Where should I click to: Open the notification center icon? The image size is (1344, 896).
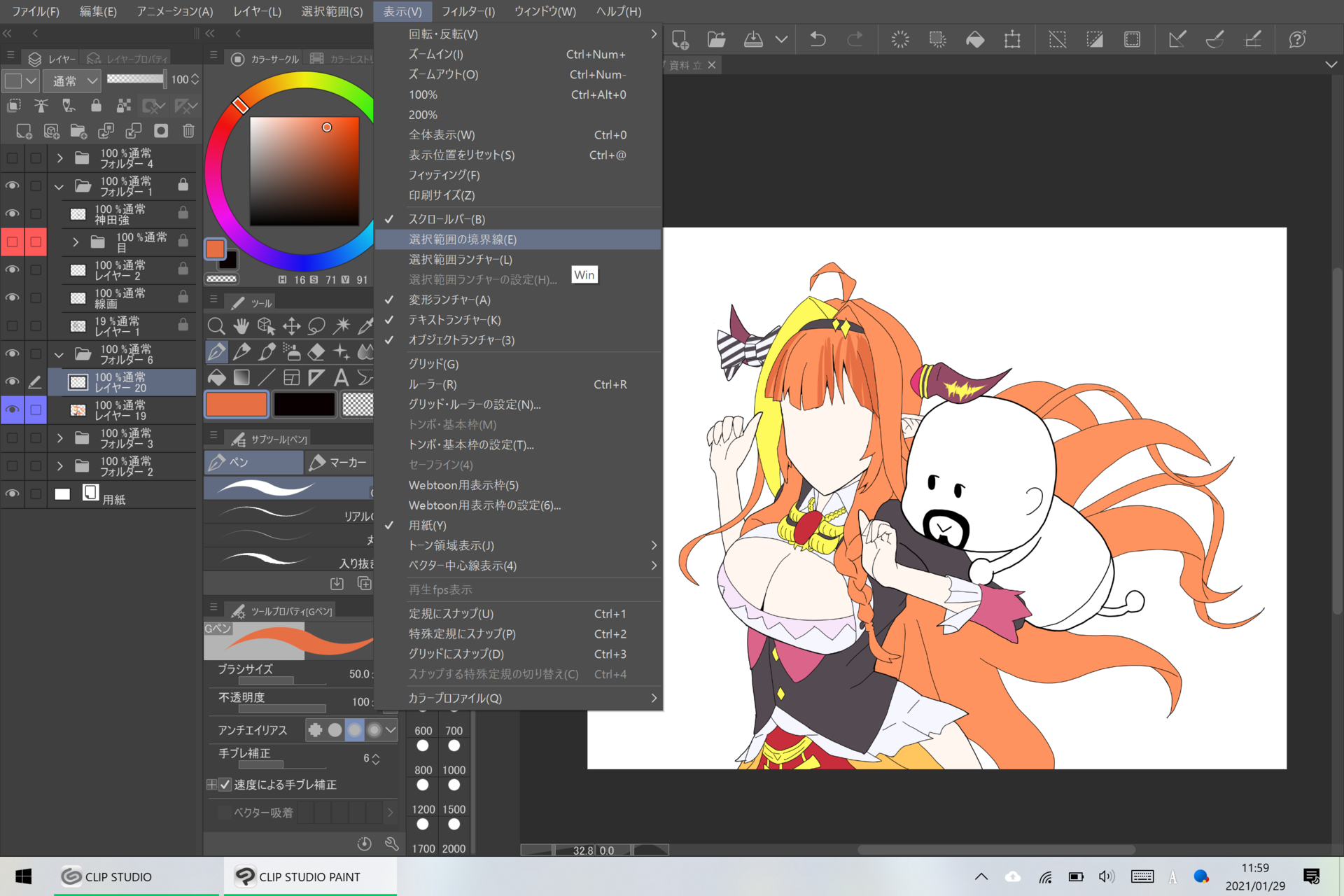1312,876
